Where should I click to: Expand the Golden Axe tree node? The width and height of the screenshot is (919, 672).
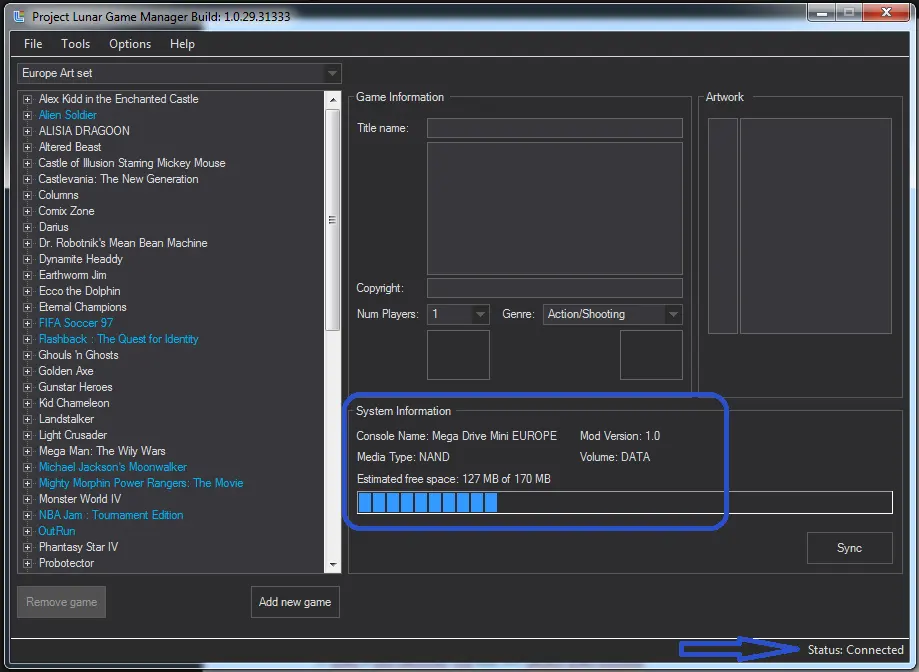pos(28,371)
